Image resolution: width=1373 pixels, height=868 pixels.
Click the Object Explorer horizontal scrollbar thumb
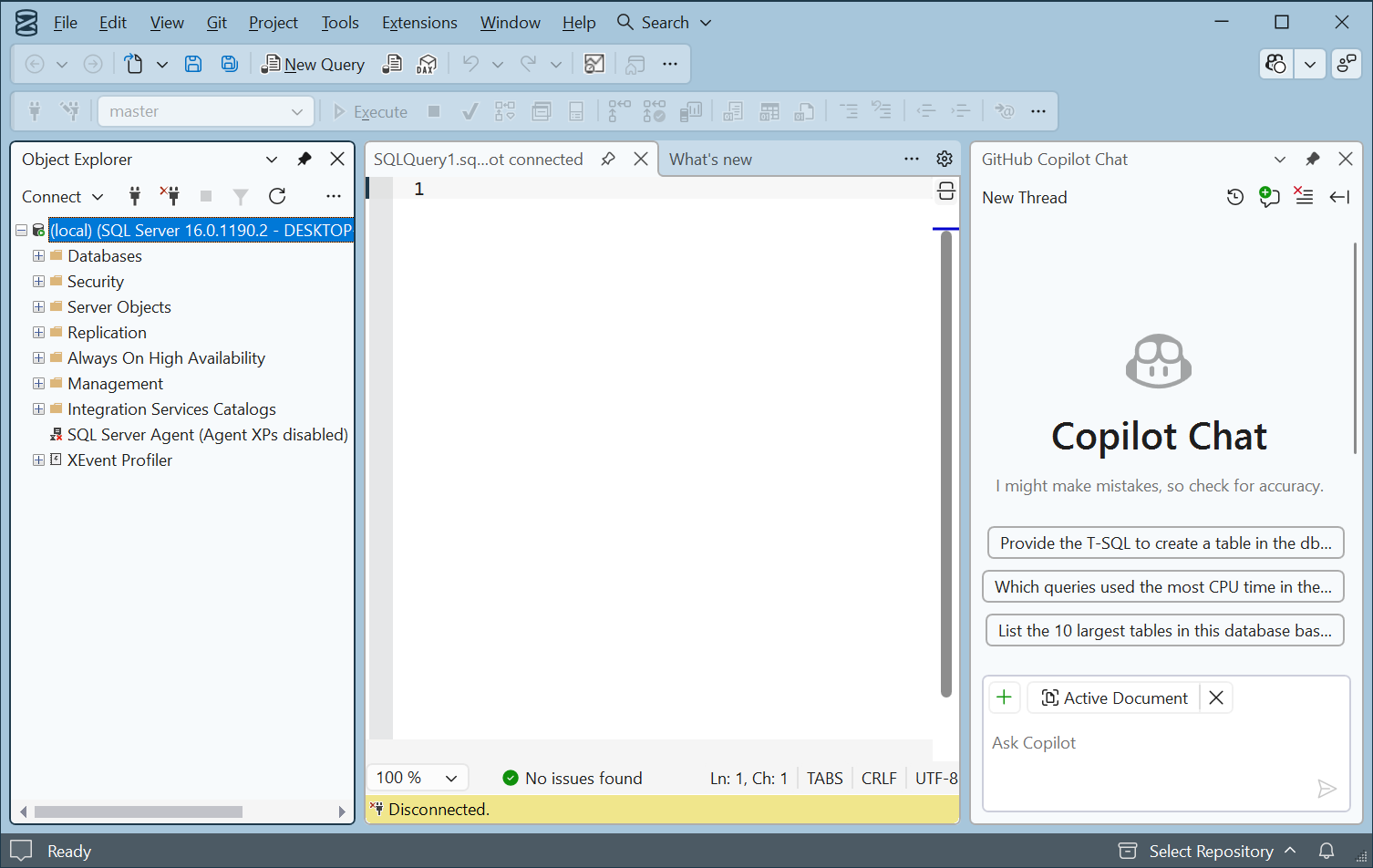[x=139, y=811]
